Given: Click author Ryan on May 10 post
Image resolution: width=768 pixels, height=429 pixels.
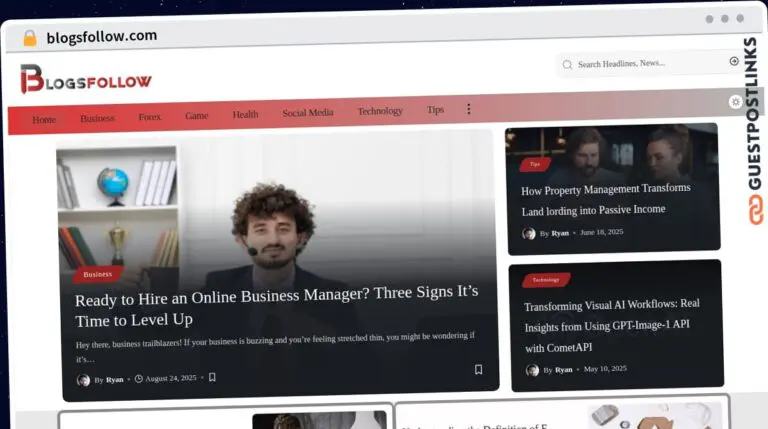Looking at the screenshot, I should (x=563, y=370).
